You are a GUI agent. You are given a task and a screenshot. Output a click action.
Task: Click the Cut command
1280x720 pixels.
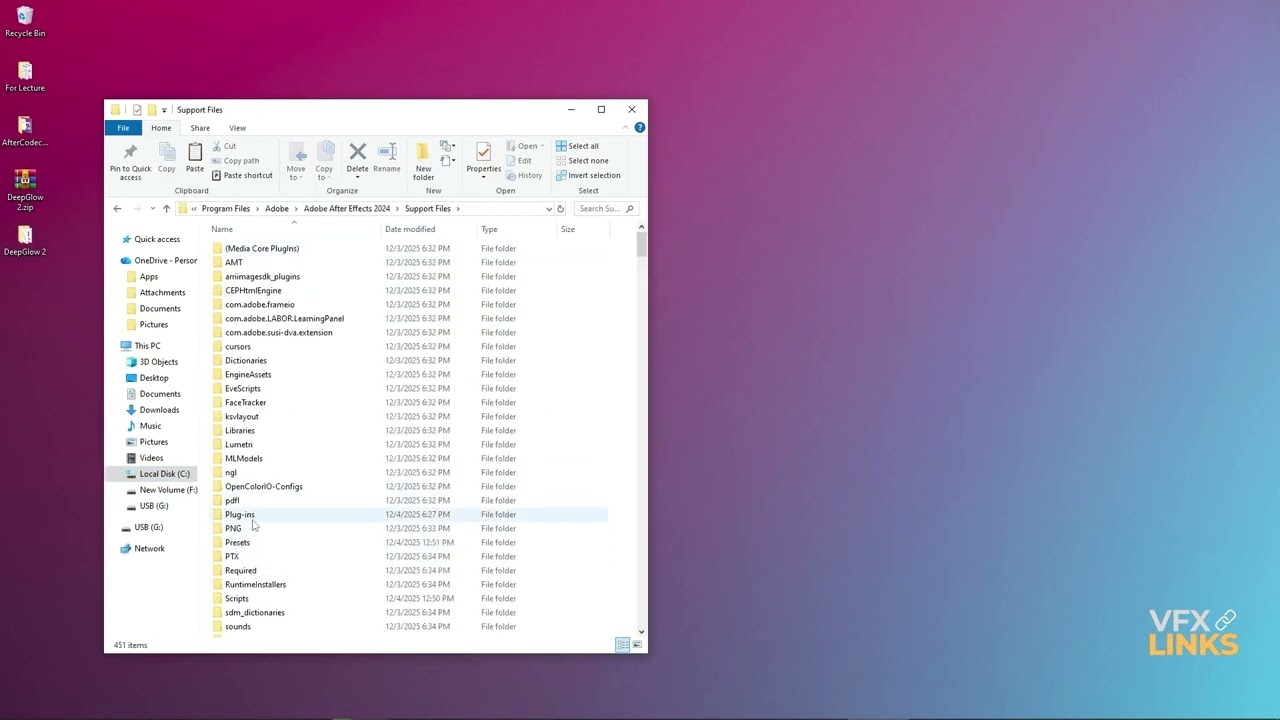pos(224,146)
